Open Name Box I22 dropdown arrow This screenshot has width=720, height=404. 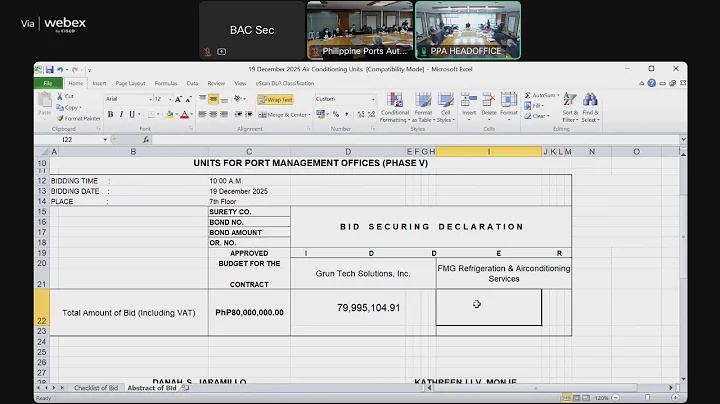click(x=105, y=140)
